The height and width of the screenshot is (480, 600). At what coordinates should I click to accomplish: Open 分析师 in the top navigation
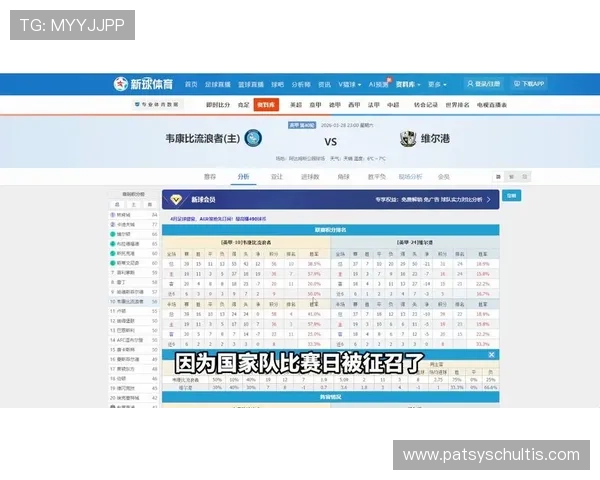pos(301,84)
